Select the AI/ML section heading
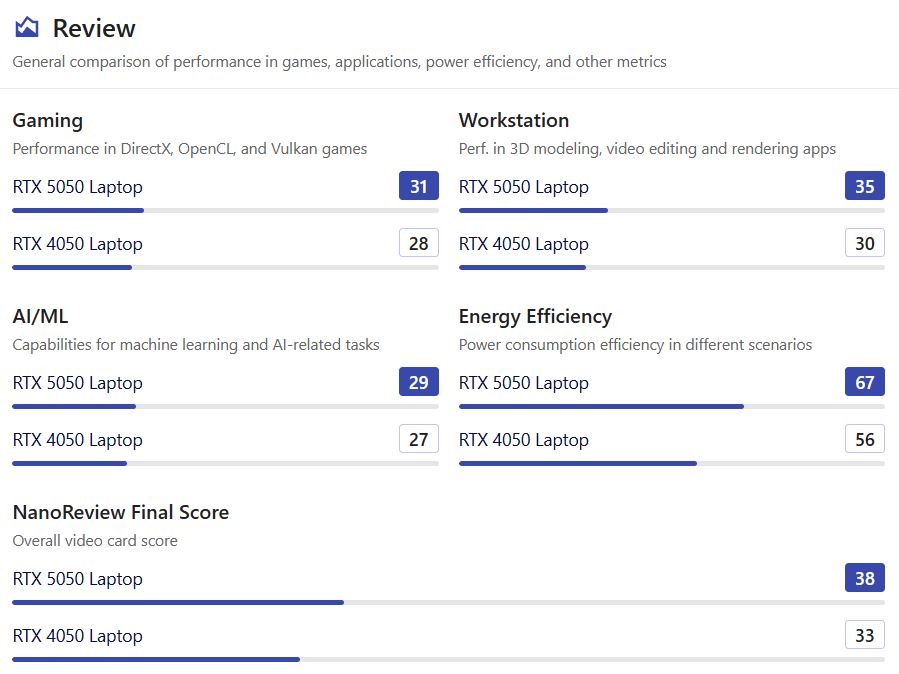This screenshot has height=674, width=899. 40,316
